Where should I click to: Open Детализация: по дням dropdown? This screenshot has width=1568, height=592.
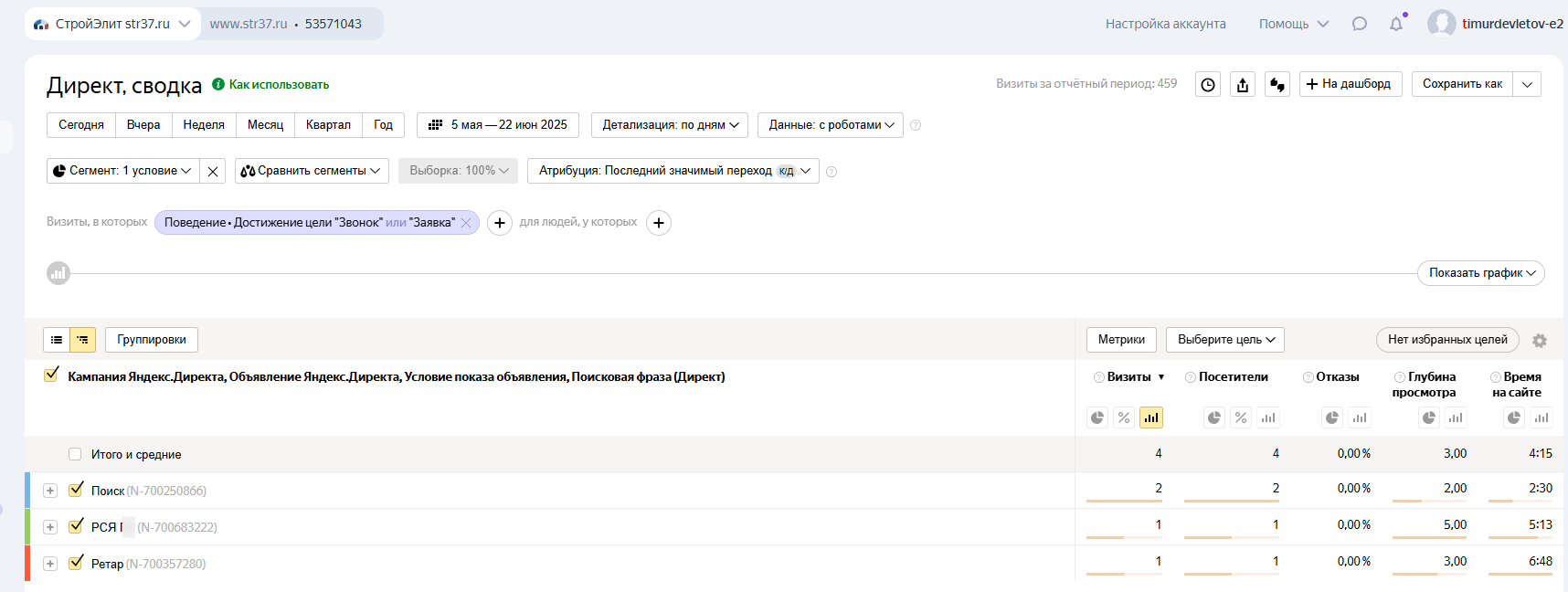pyautogui.click(x=670, y=125)
